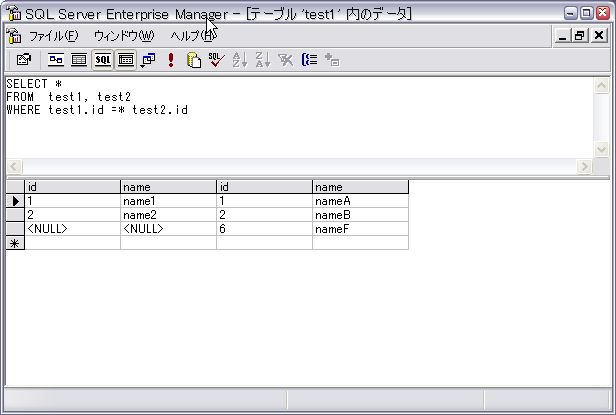Click the first 'id' column header
The height and width of the screenshot is (415, 616).
72,187
